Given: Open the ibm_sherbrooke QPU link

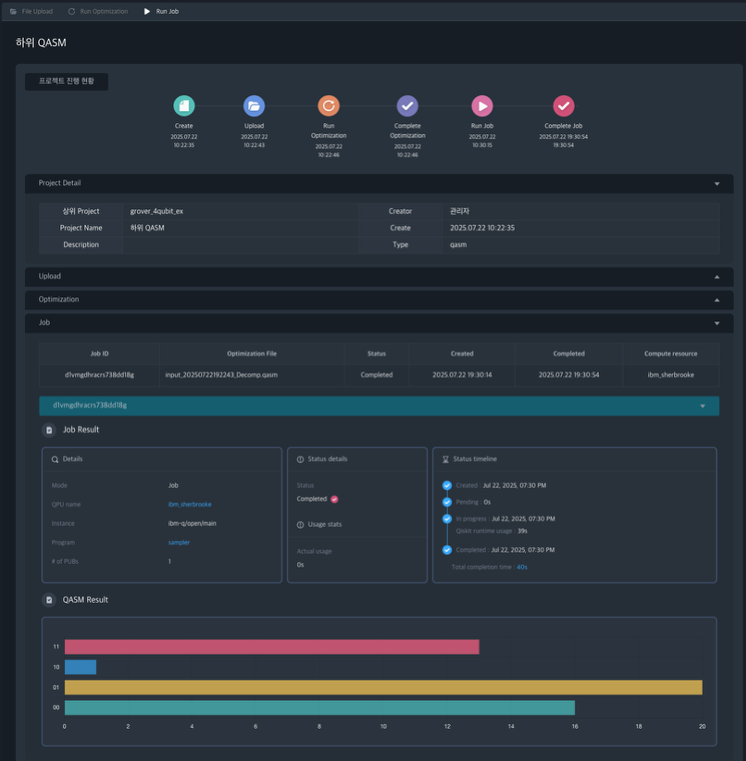Looking at the screenshot, I should 189,504.
